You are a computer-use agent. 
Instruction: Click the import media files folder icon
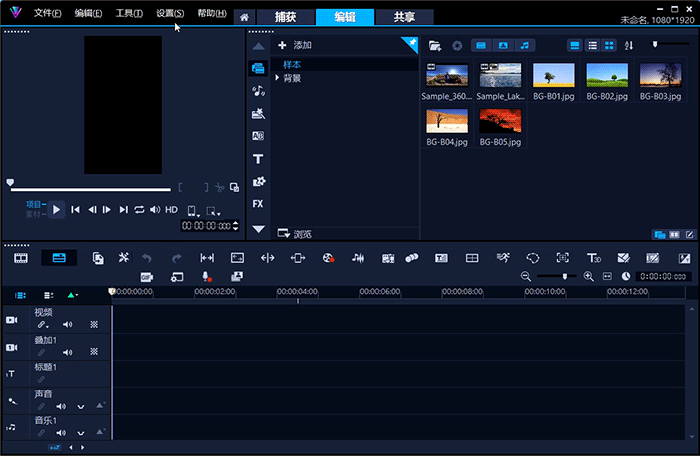[434, 45]
